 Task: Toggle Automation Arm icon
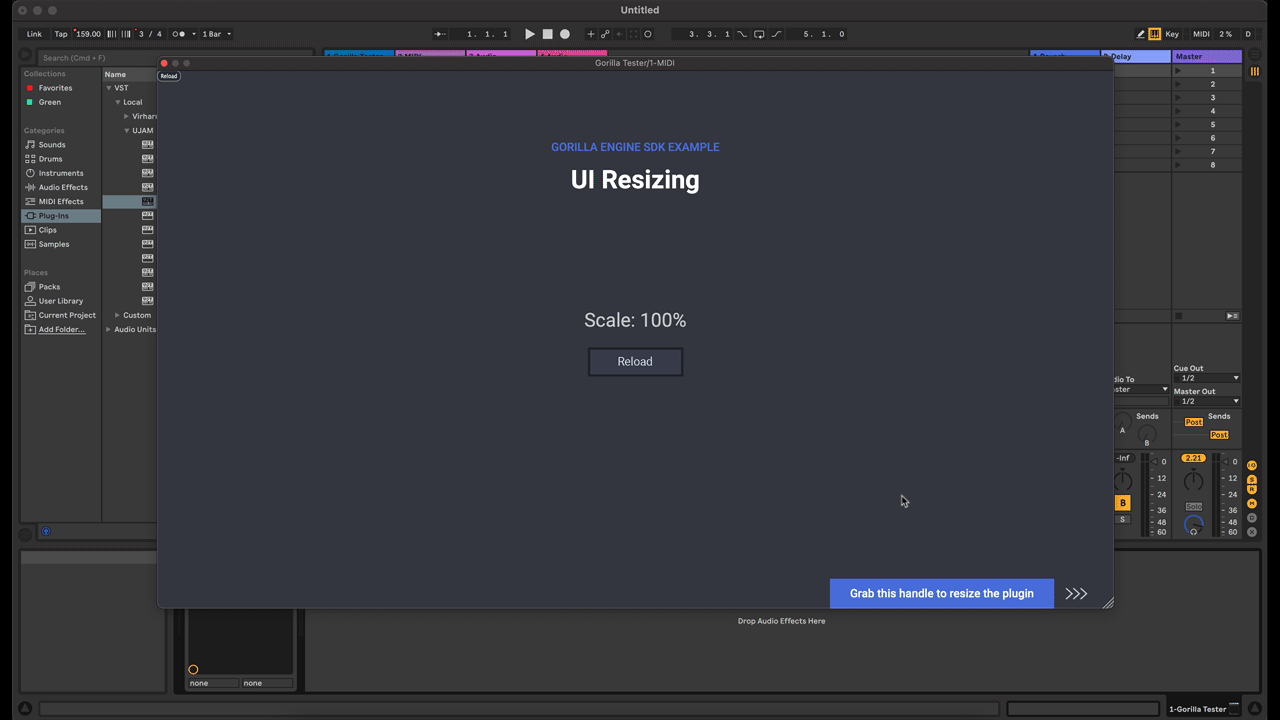(605, 34)
